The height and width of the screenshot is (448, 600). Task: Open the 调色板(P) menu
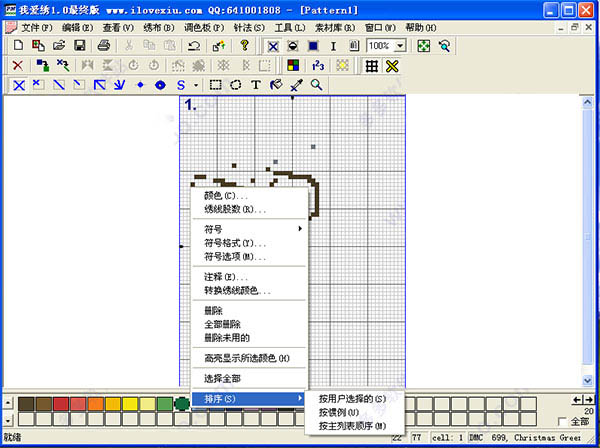204,28
